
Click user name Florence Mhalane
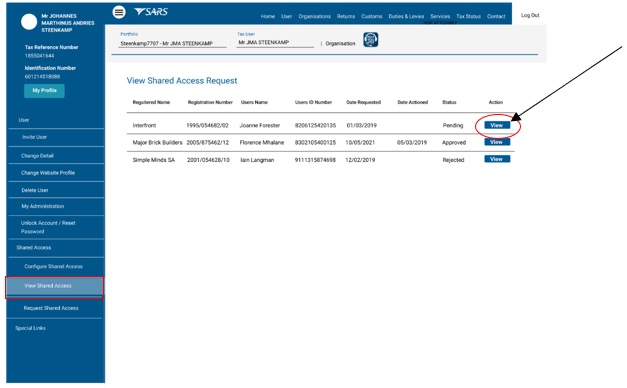262,142
